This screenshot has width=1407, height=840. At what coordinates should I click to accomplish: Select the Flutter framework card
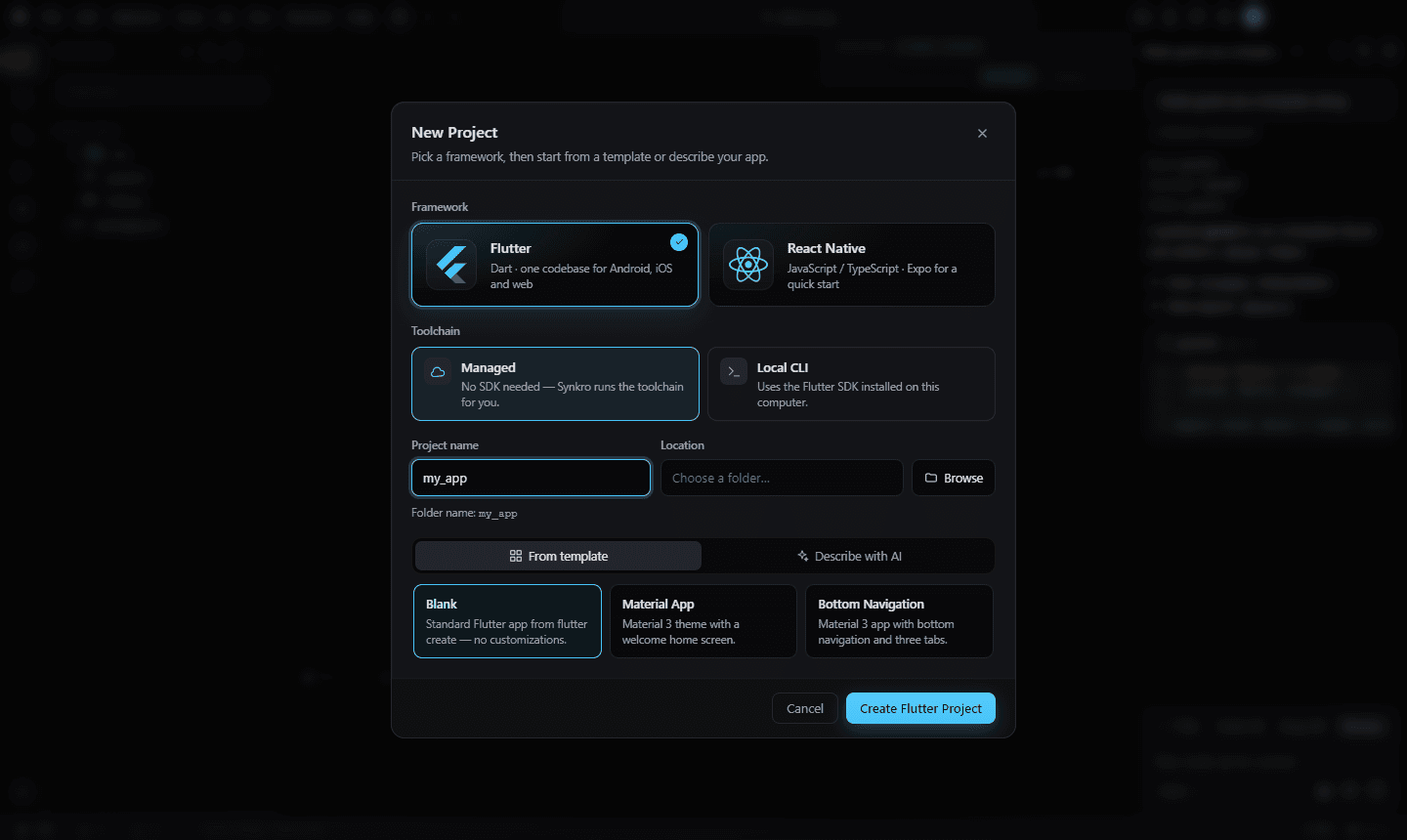555,265
